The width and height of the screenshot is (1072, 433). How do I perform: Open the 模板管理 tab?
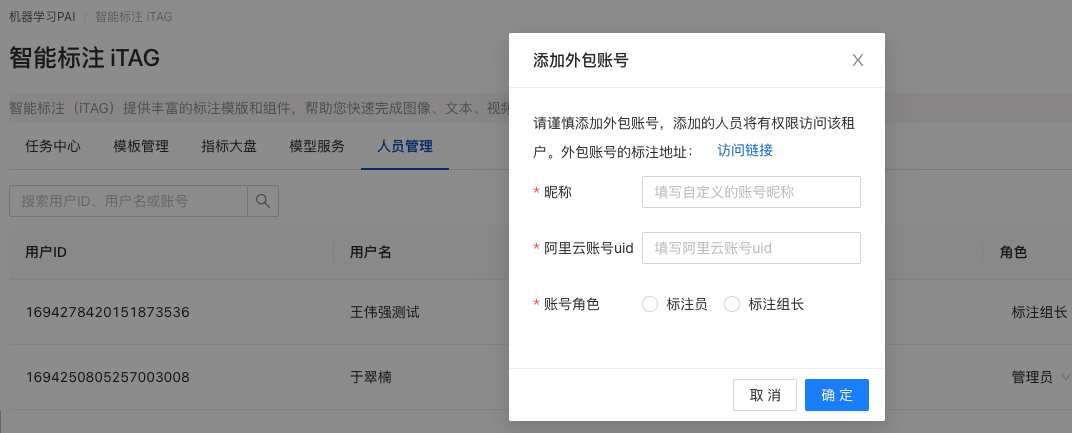click(141, 146)
